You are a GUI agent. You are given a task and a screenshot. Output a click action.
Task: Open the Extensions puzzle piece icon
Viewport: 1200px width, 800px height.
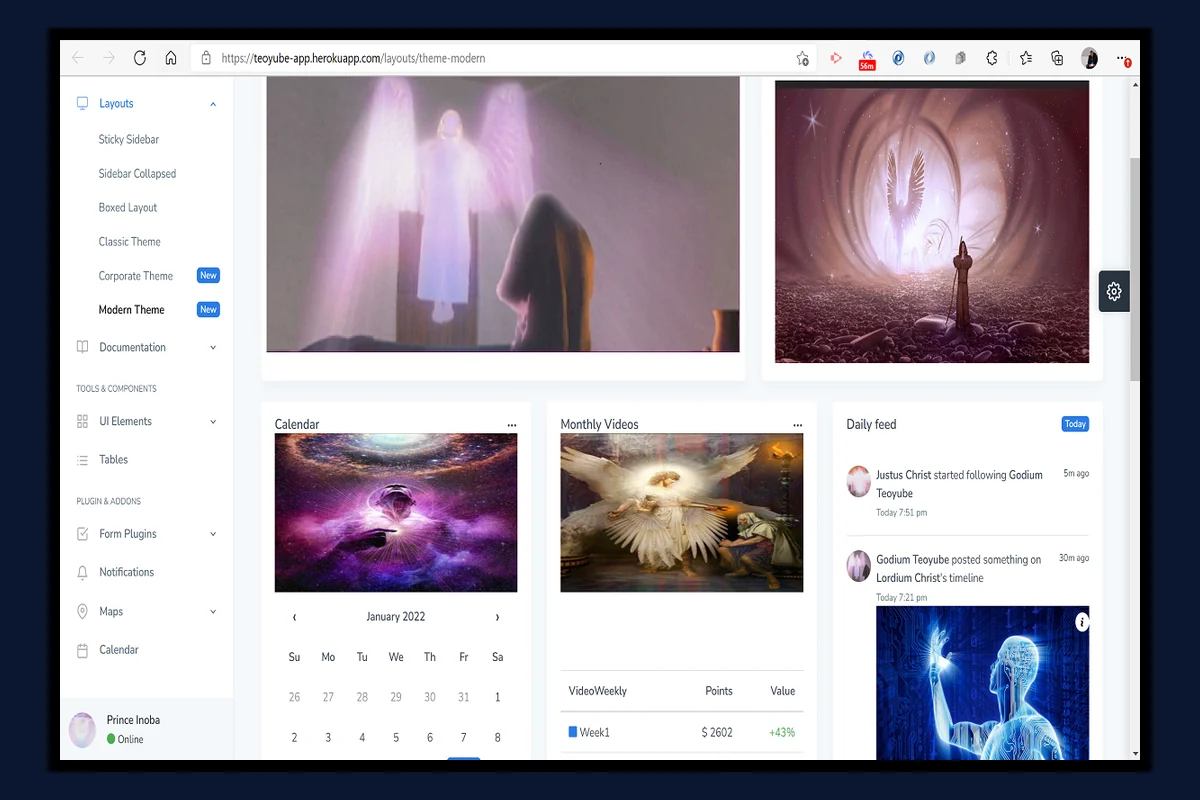pyautogui.click(x=992, y=58)
